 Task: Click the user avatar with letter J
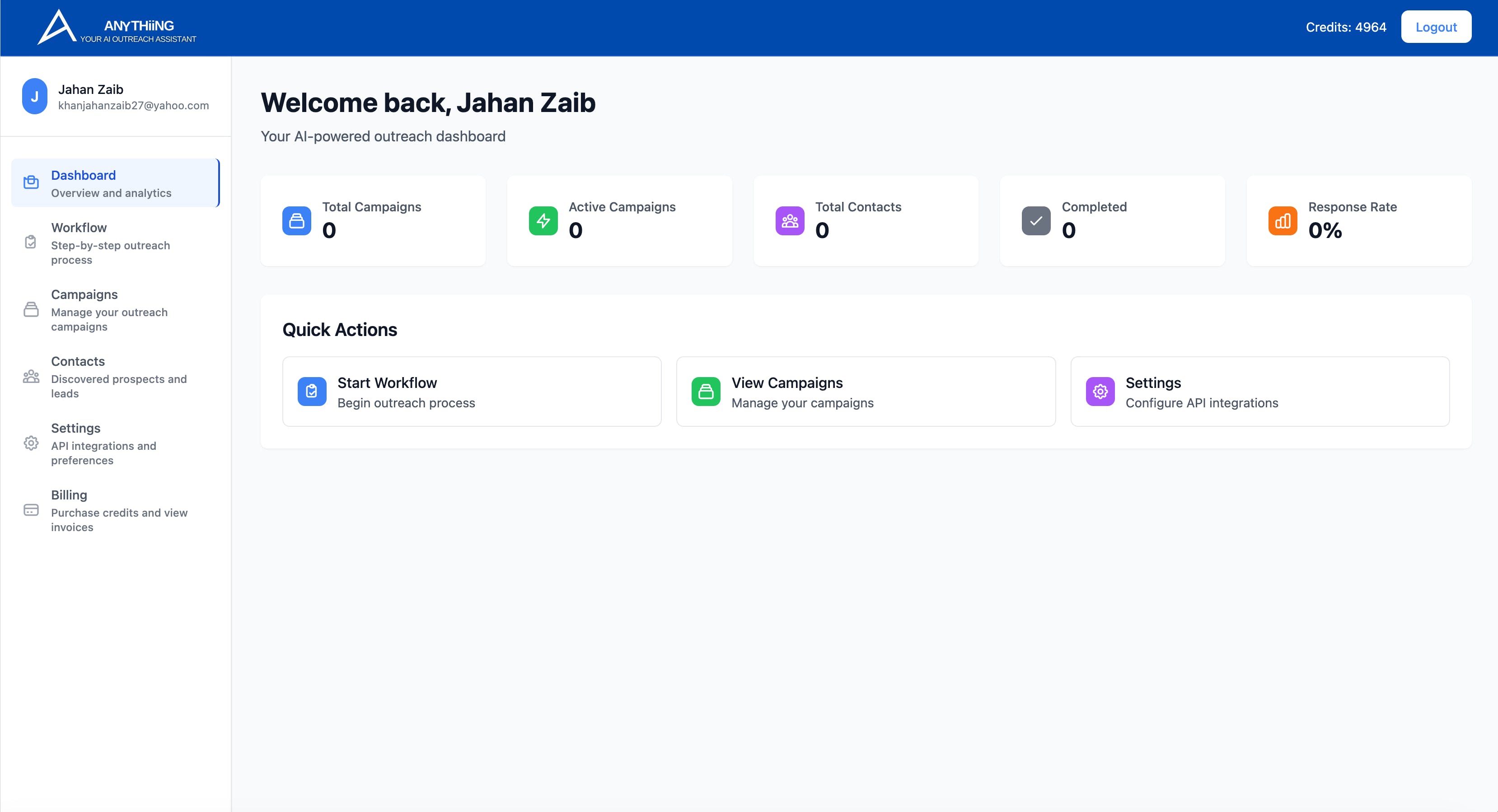coord(34,97)
